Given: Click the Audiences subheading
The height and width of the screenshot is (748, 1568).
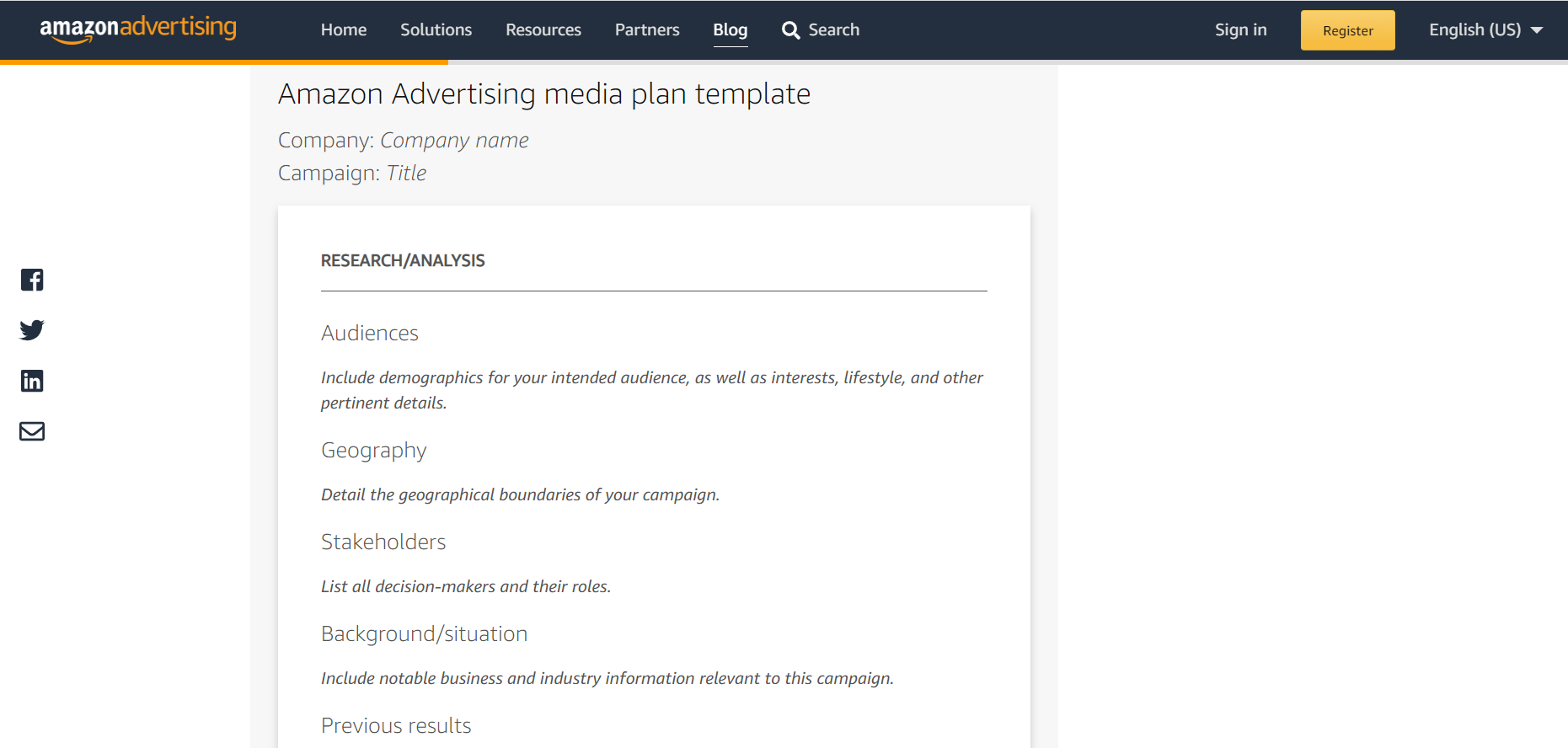Looking at the screenshot, I should click(370, 333).
